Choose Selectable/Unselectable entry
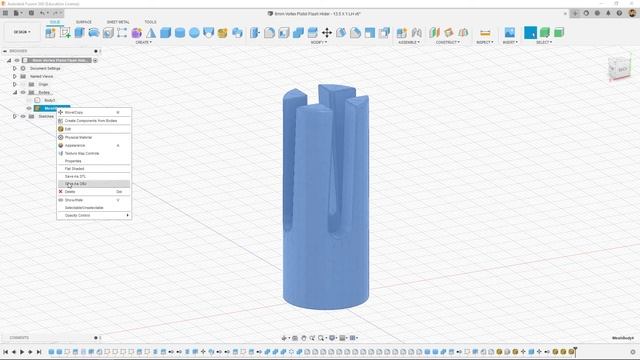 click(94, 208)
